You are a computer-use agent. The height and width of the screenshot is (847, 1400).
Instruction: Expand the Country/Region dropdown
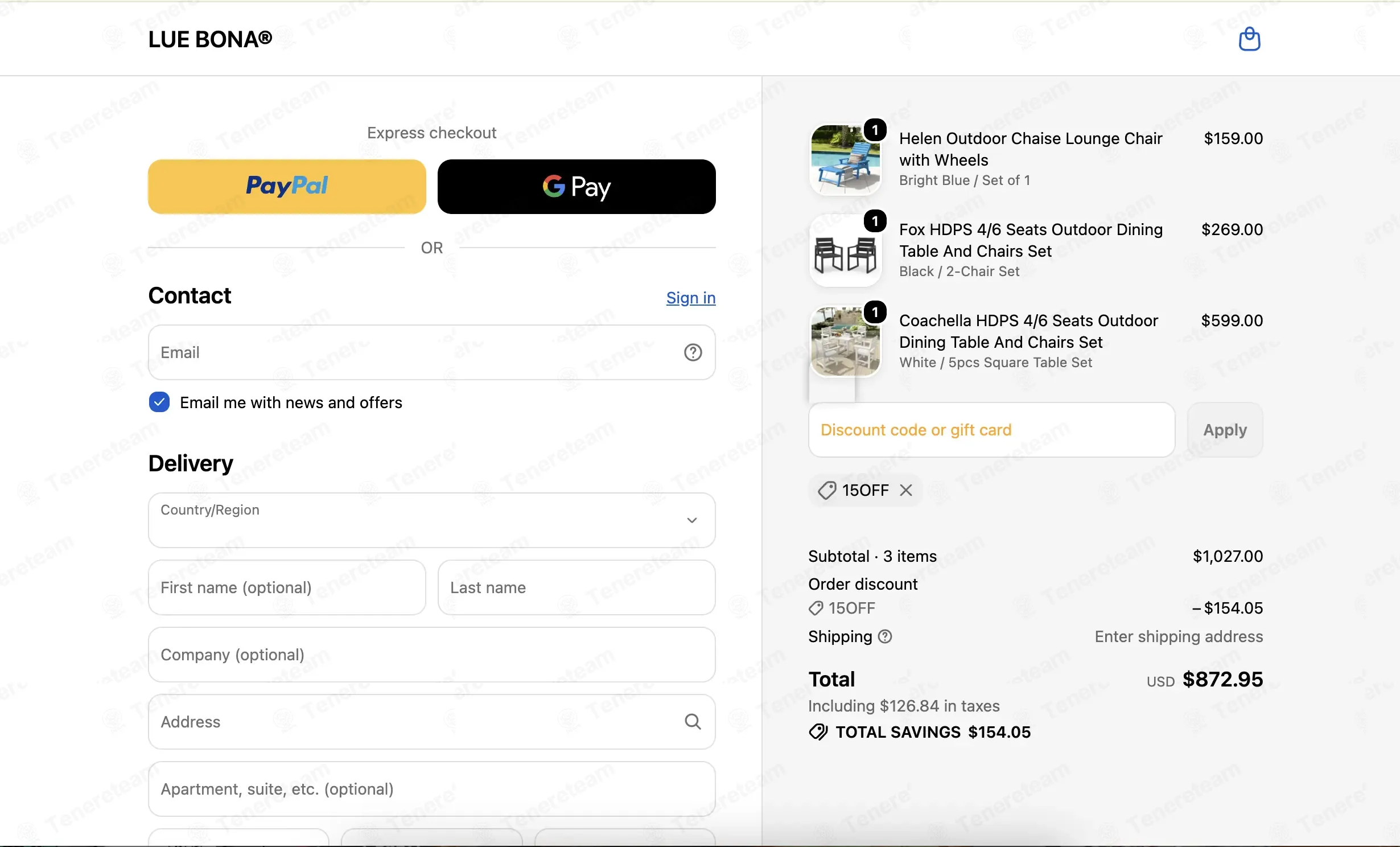coord(431,520)
